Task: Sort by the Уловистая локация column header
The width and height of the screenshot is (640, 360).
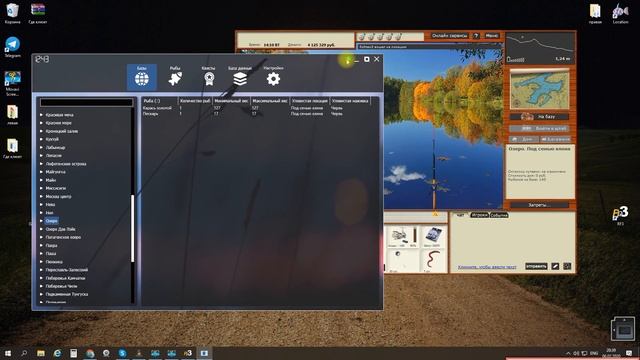Action: tap(309, 101)
